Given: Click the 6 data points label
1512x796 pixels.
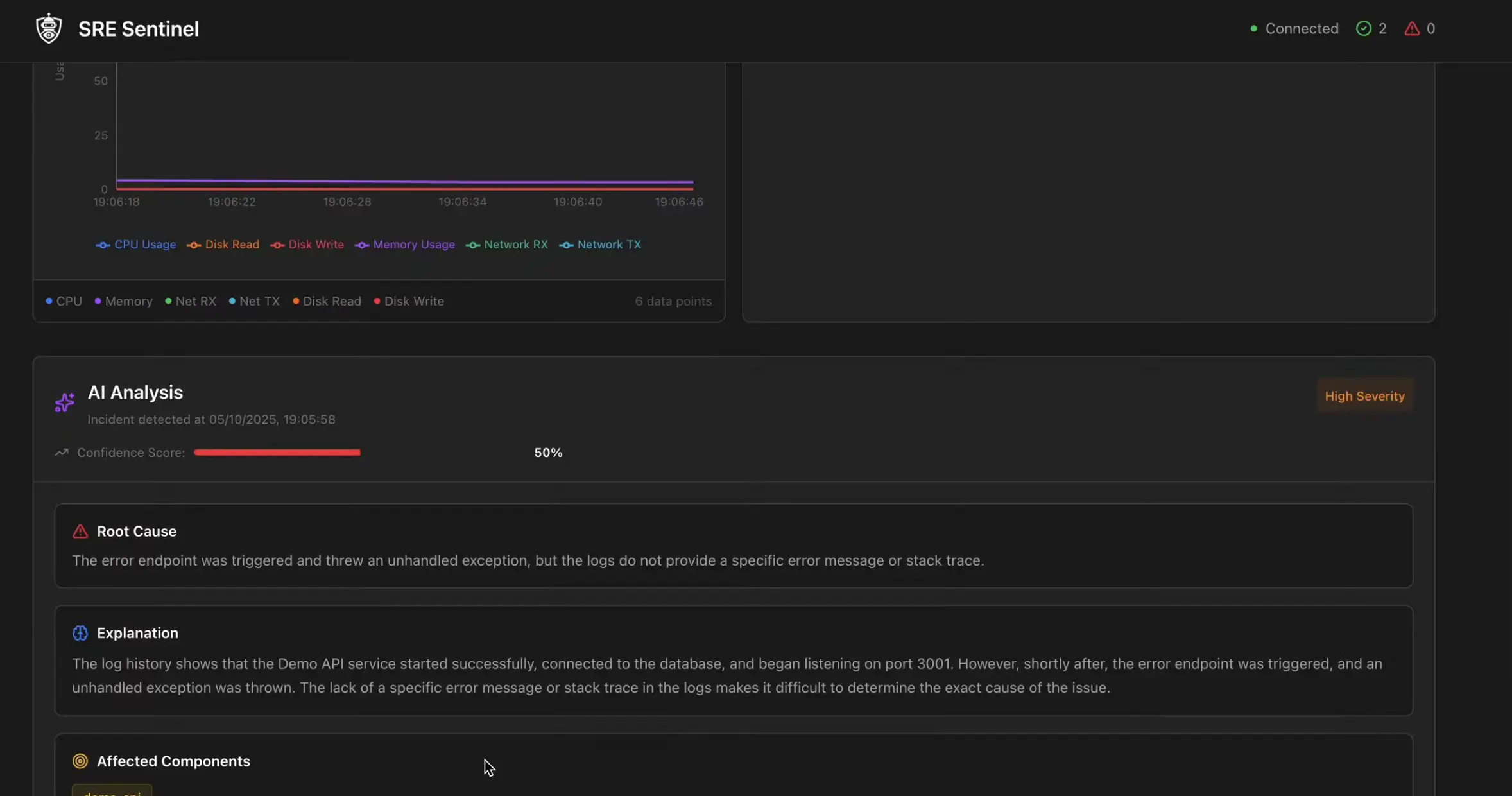Looking at the screenshot, I should coord(673,301).
